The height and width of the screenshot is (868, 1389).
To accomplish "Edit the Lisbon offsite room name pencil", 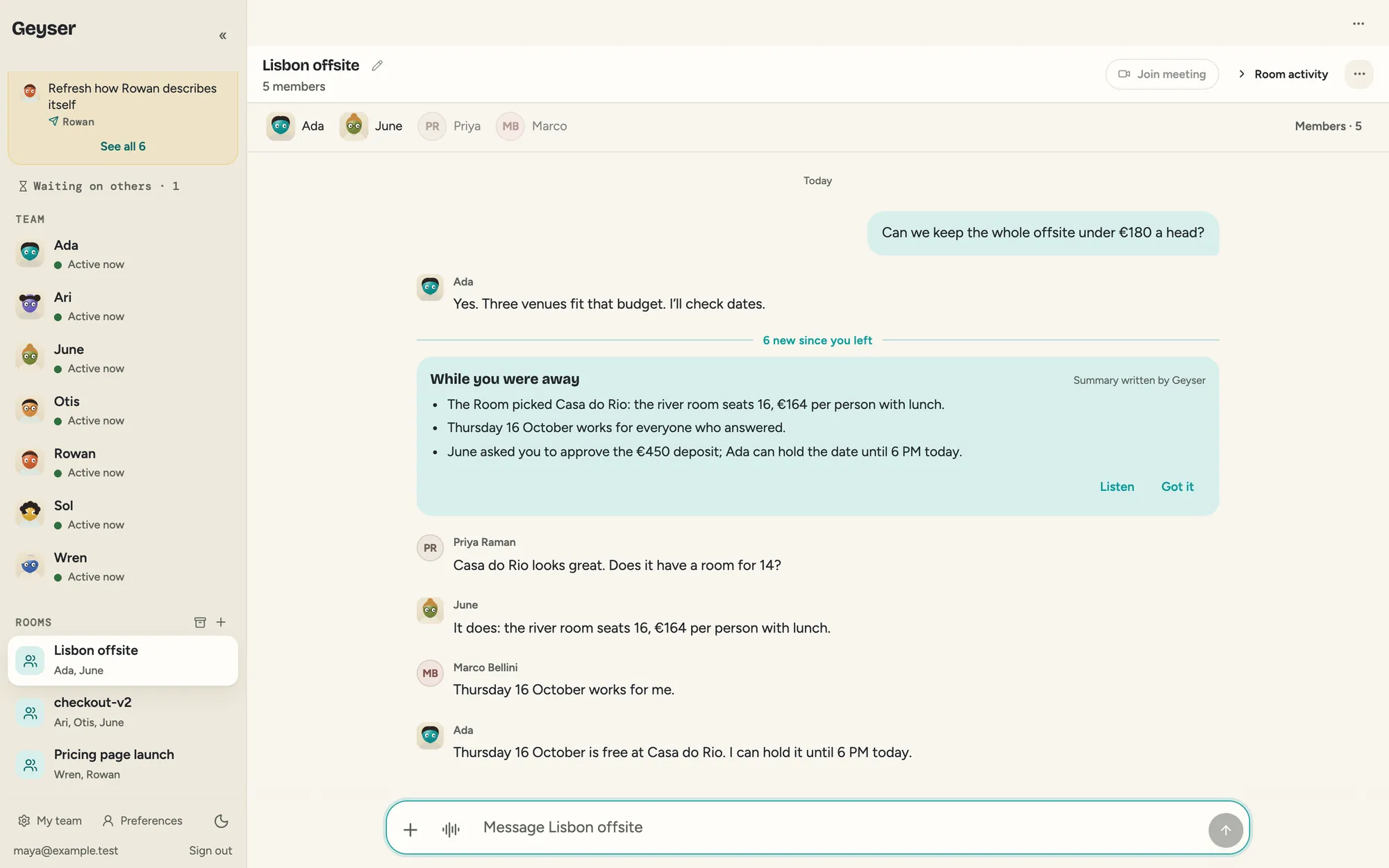I will pyautogui.click(x=377, y=65).
